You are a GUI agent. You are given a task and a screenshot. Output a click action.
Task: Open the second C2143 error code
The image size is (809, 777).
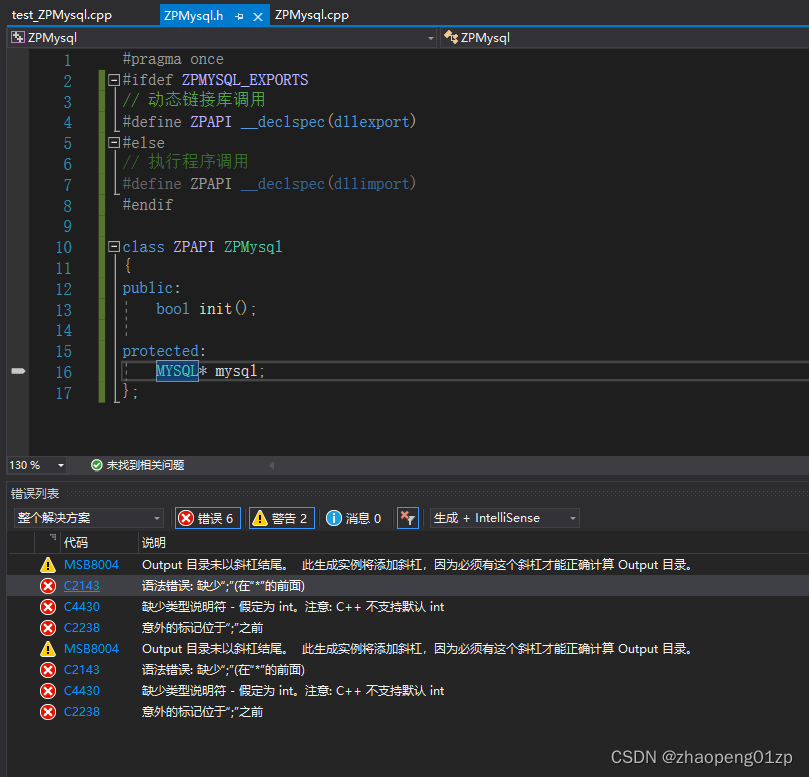(82, 670)
